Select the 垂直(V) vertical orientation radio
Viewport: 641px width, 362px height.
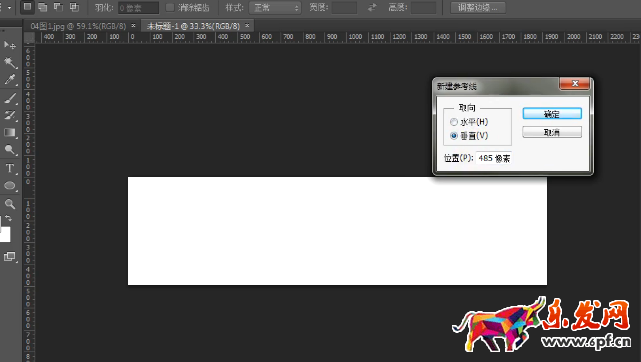tap(453, 136)
